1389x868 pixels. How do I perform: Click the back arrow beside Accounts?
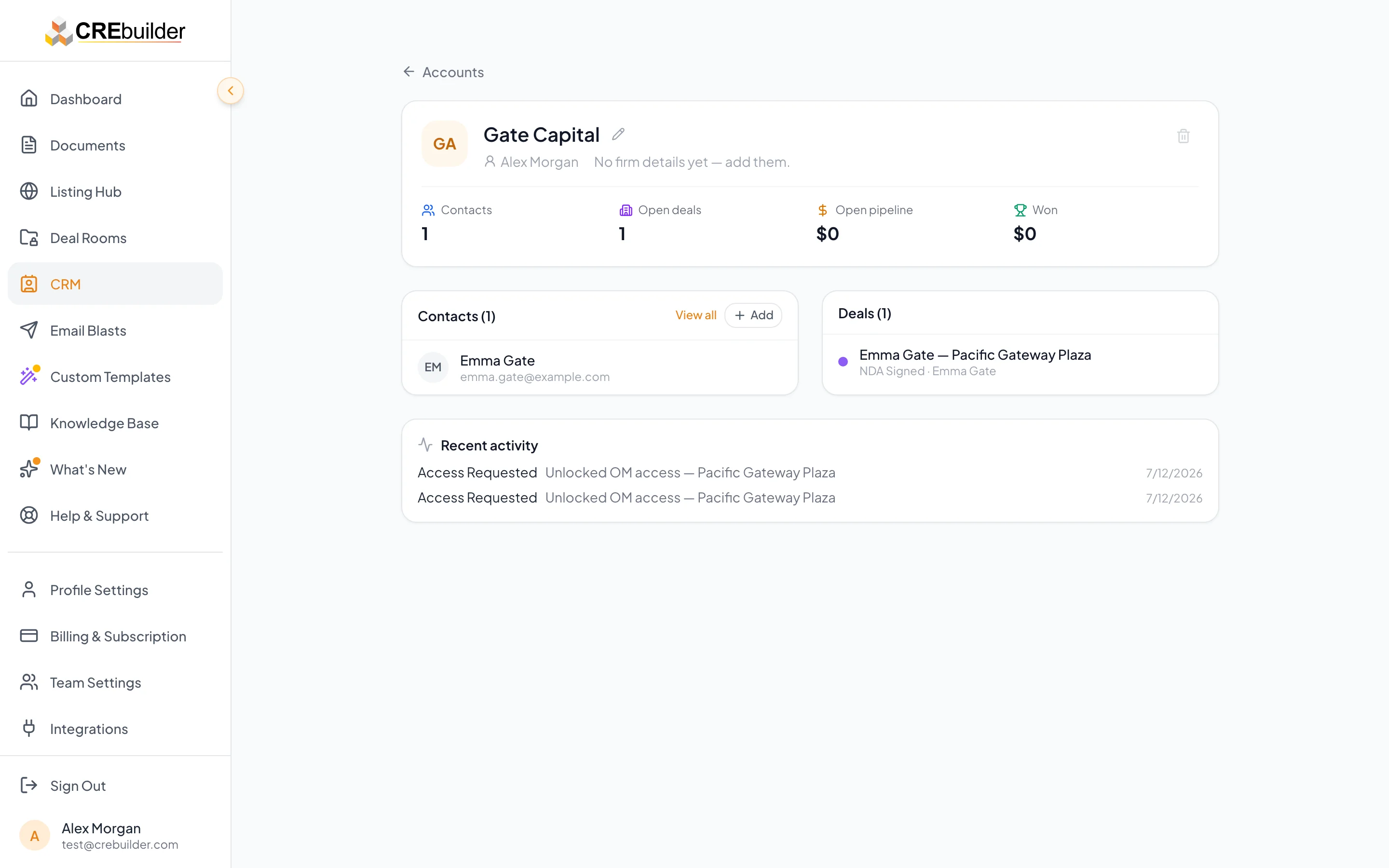click(x=409, y=72)
